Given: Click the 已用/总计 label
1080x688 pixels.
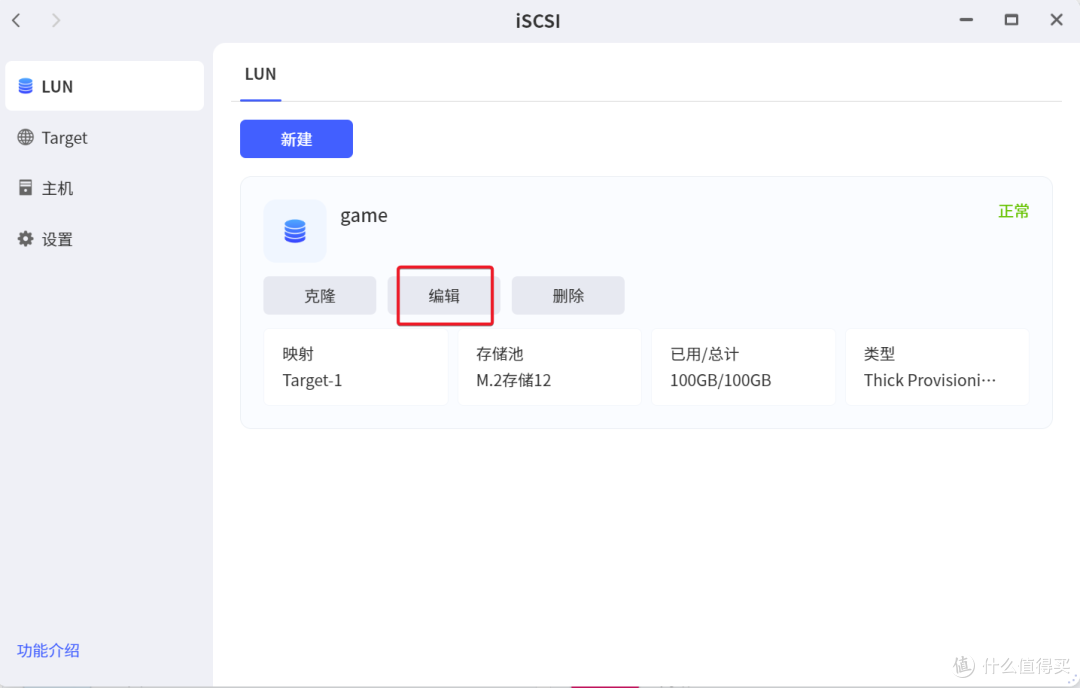Looking at the screenshot, I should pyautogui.click(x=705, y=354).
